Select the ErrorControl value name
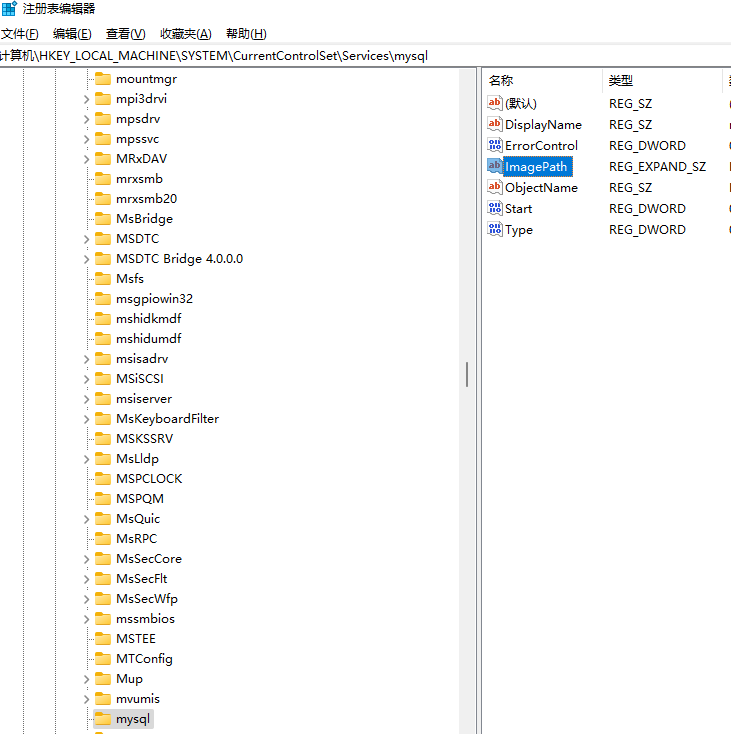The width and height of the screenshot is (731, 734). [541, 146]
